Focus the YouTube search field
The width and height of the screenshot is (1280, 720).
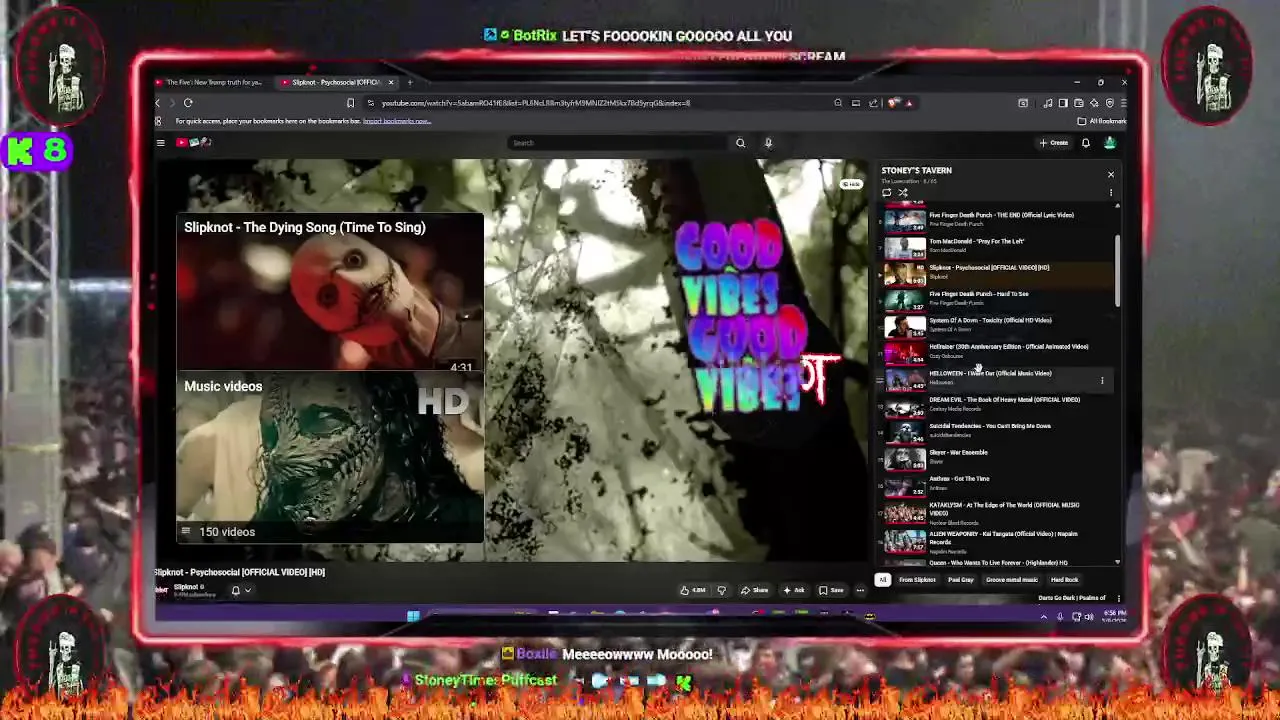pos(618,143)
